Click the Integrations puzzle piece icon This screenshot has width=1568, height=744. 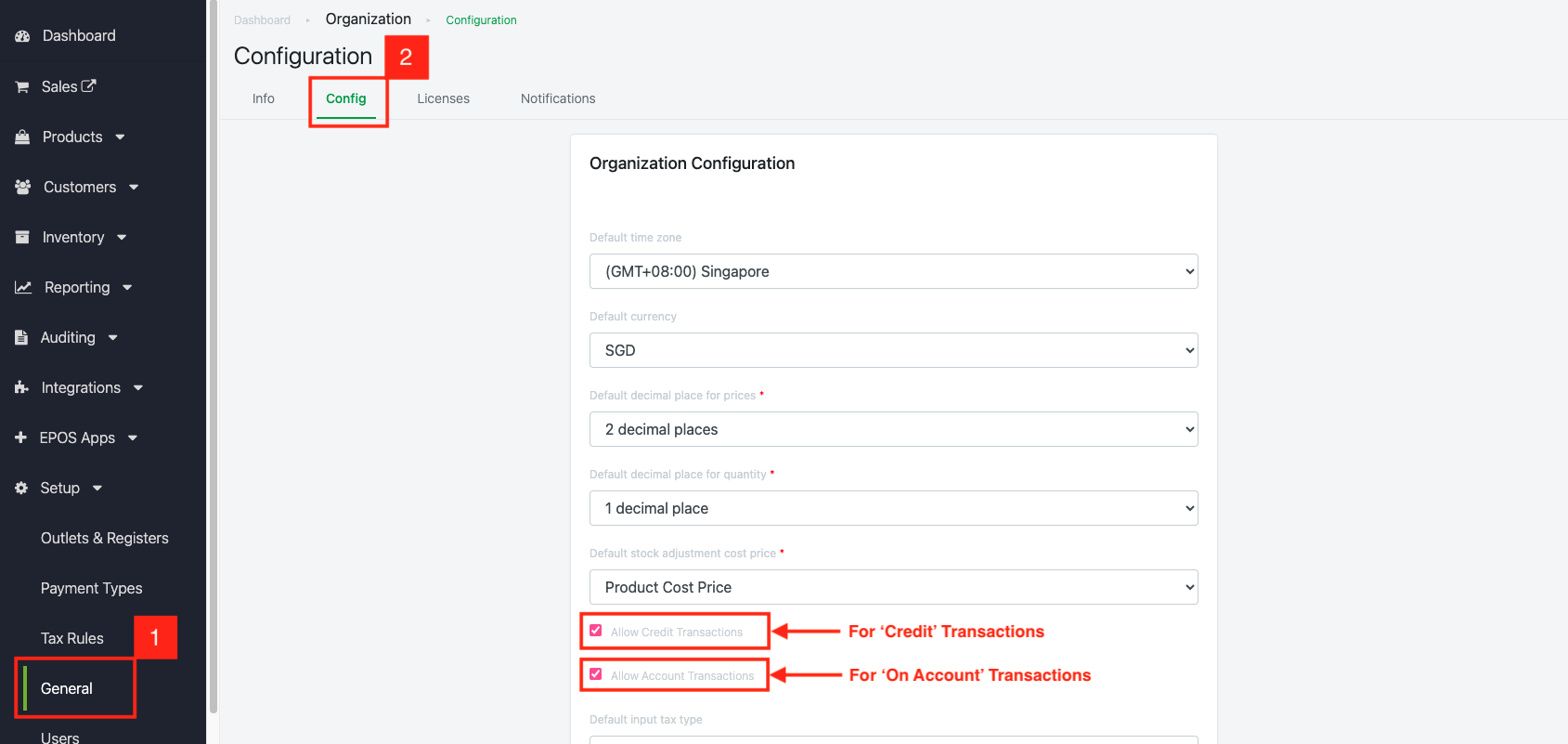click(x=21, y=387)
